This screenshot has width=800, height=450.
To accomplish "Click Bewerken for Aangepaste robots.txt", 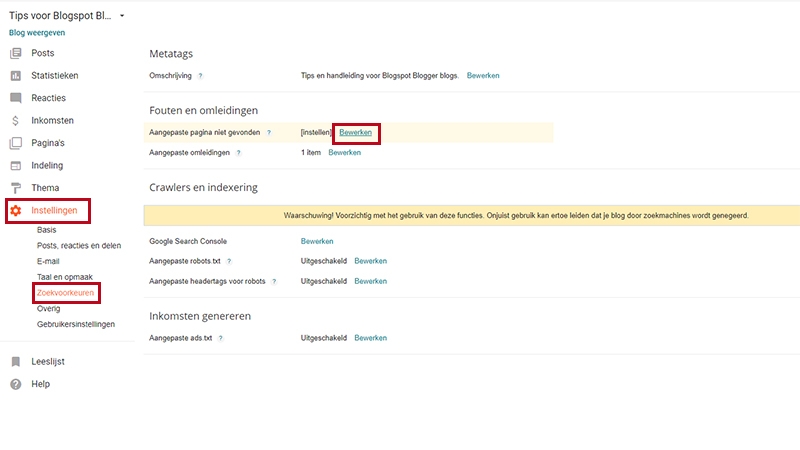I will pos(370,261).
